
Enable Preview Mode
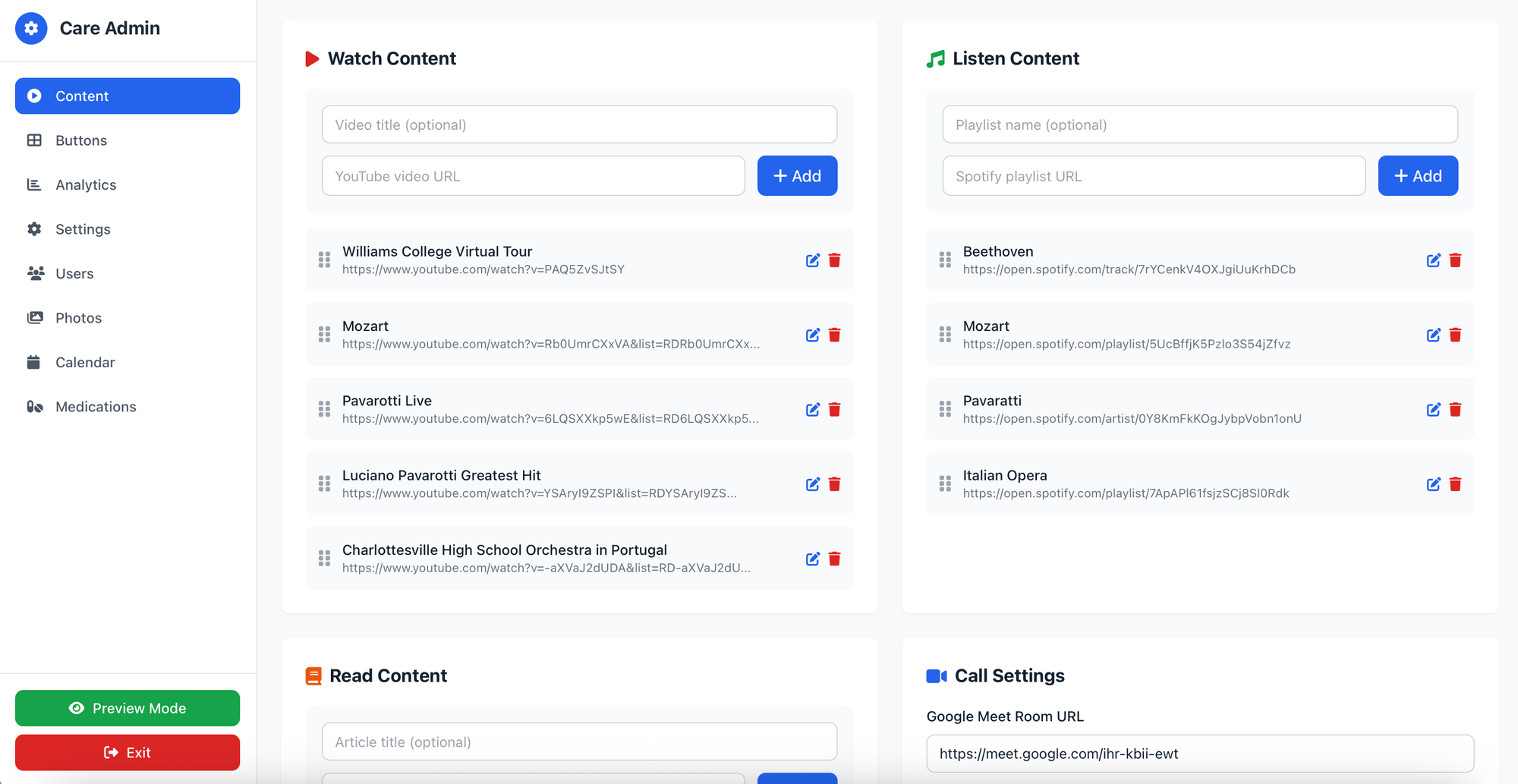127,708
